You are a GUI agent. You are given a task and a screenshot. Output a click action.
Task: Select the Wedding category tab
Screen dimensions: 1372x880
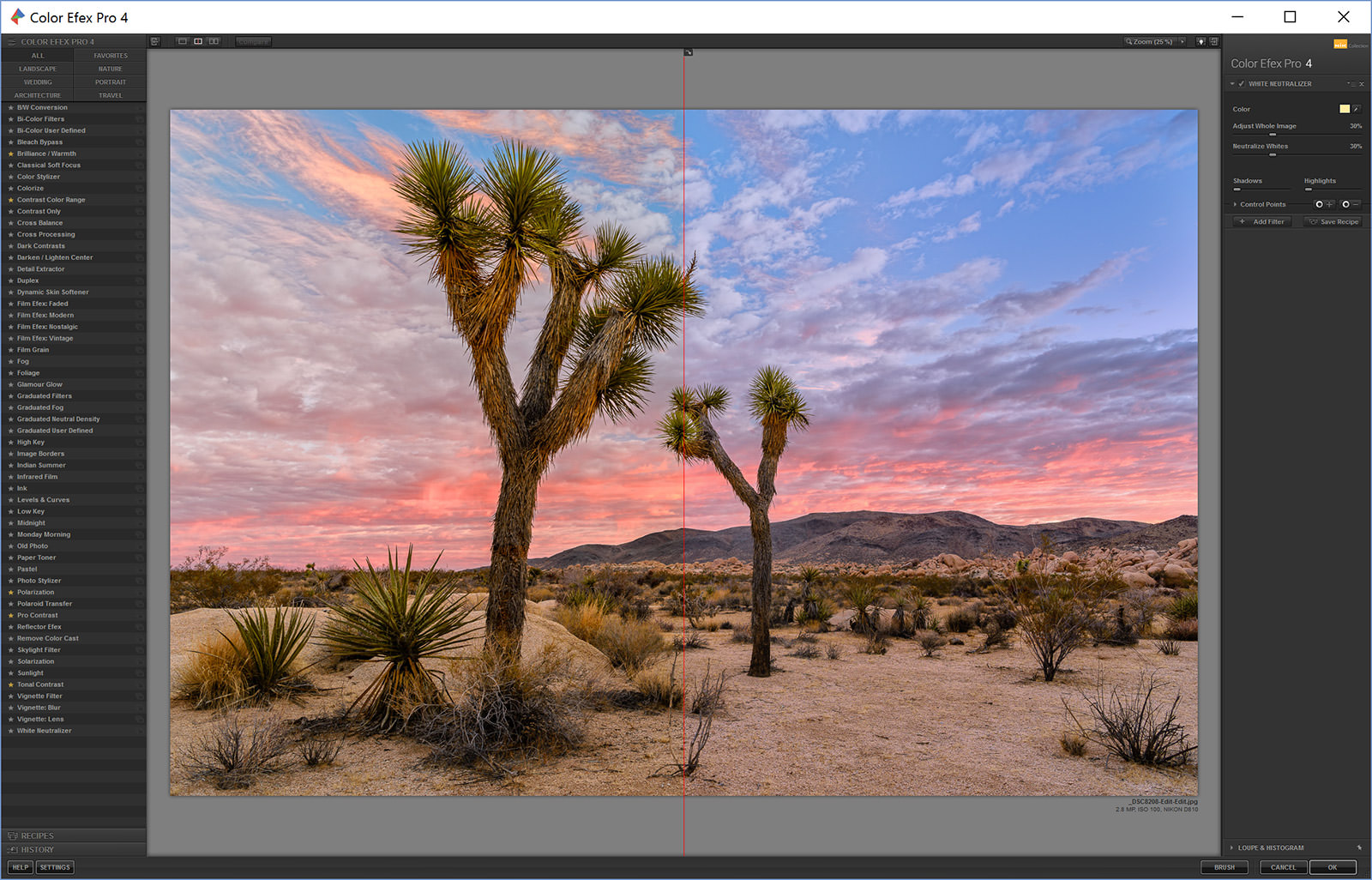coord(38,82)
